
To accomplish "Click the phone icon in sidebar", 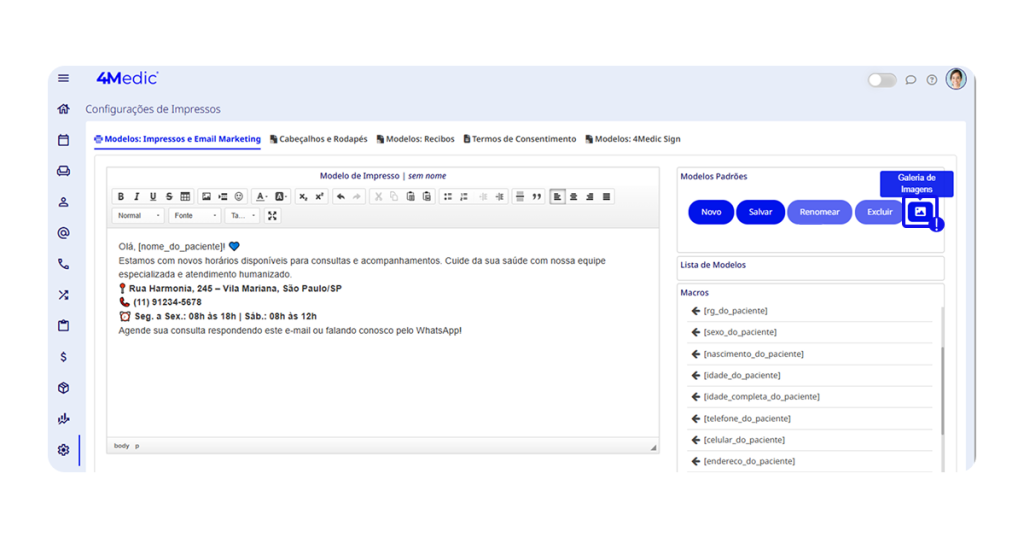I will pos(64,264).
